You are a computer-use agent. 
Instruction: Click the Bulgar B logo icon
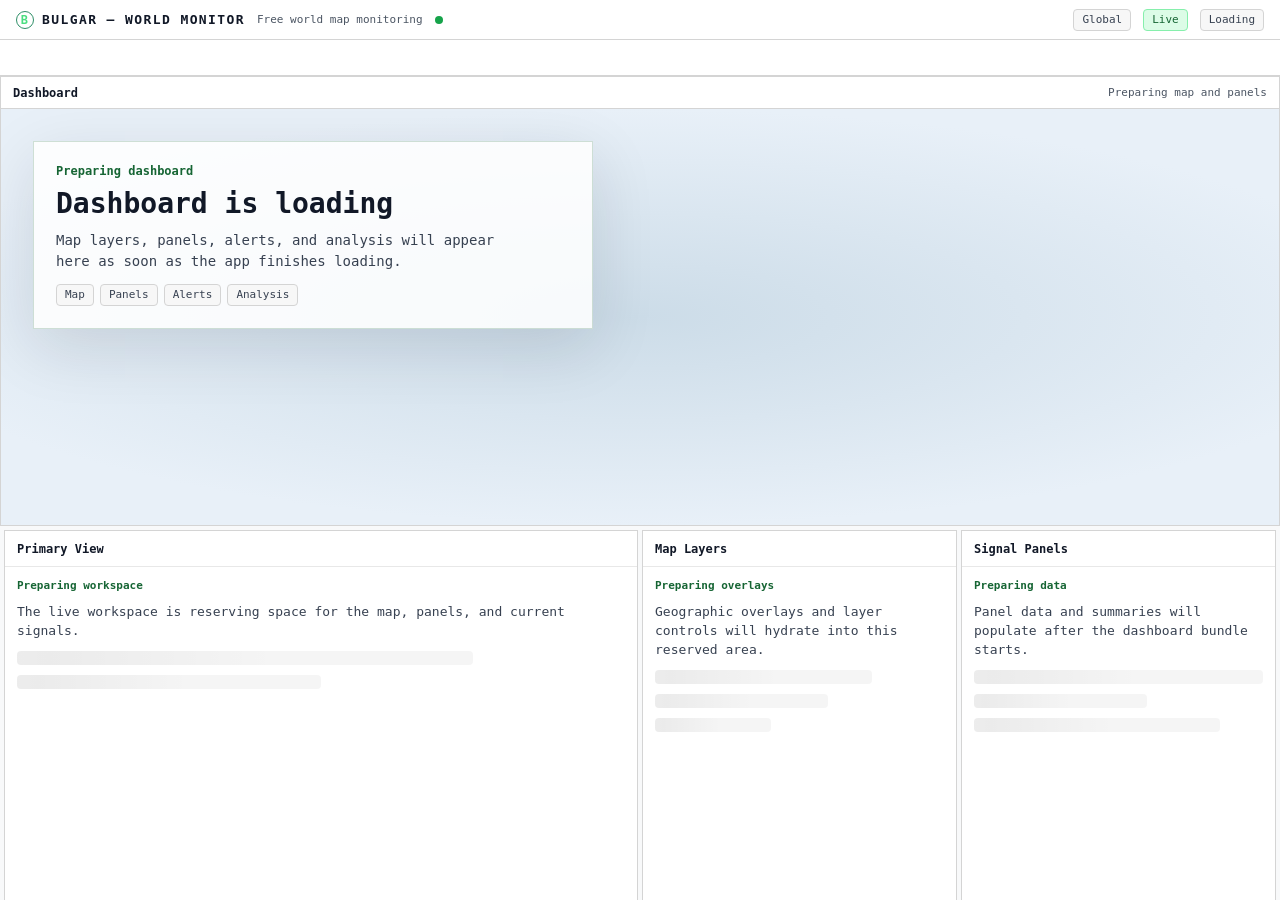(x=25, y=20)
